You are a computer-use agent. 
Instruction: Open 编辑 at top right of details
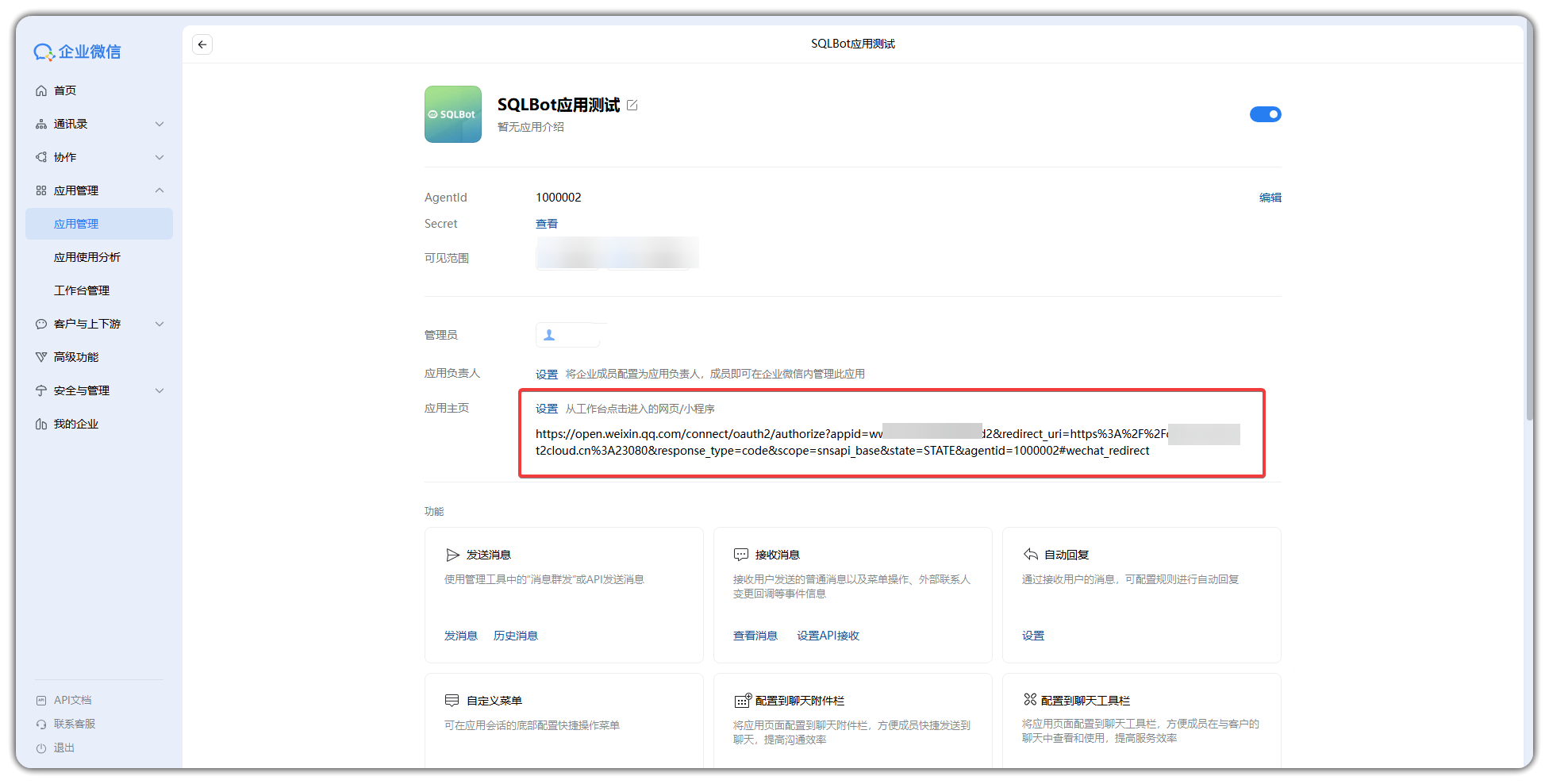pos(1270,197)
